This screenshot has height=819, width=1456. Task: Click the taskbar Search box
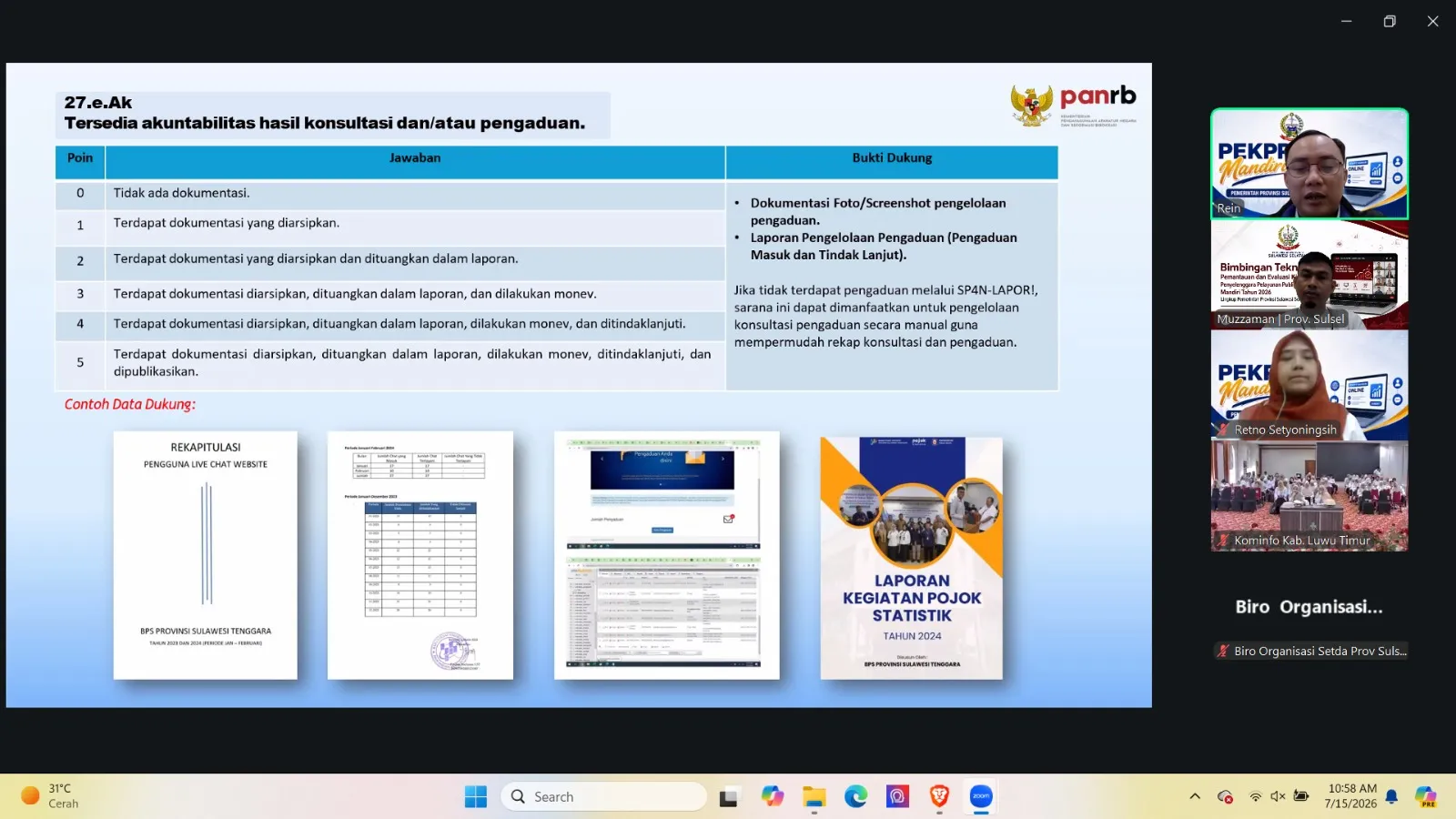coord(603,797)
